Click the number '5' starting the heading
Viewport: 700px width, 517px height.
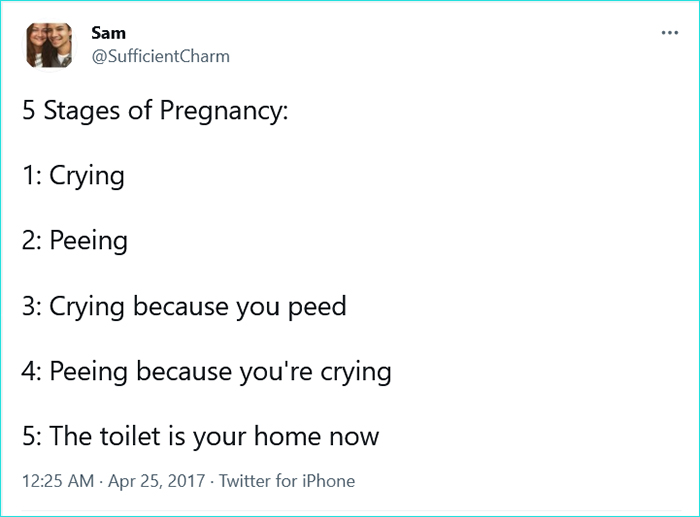(x=29, y=111)
